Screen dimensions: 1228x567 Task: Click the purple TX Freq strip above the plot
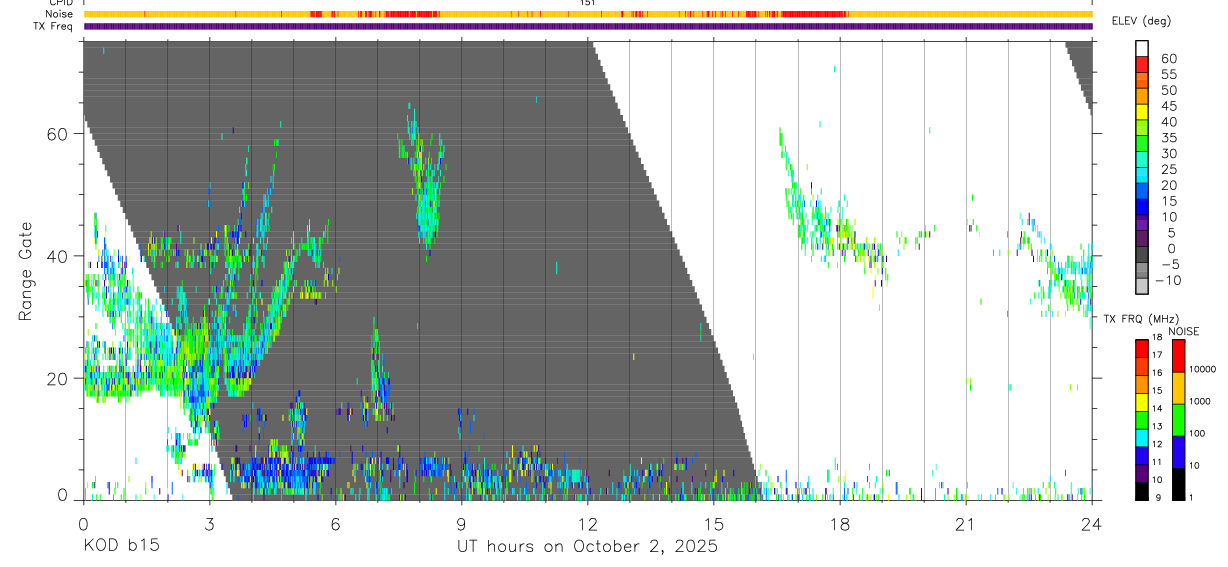(588, 26)
